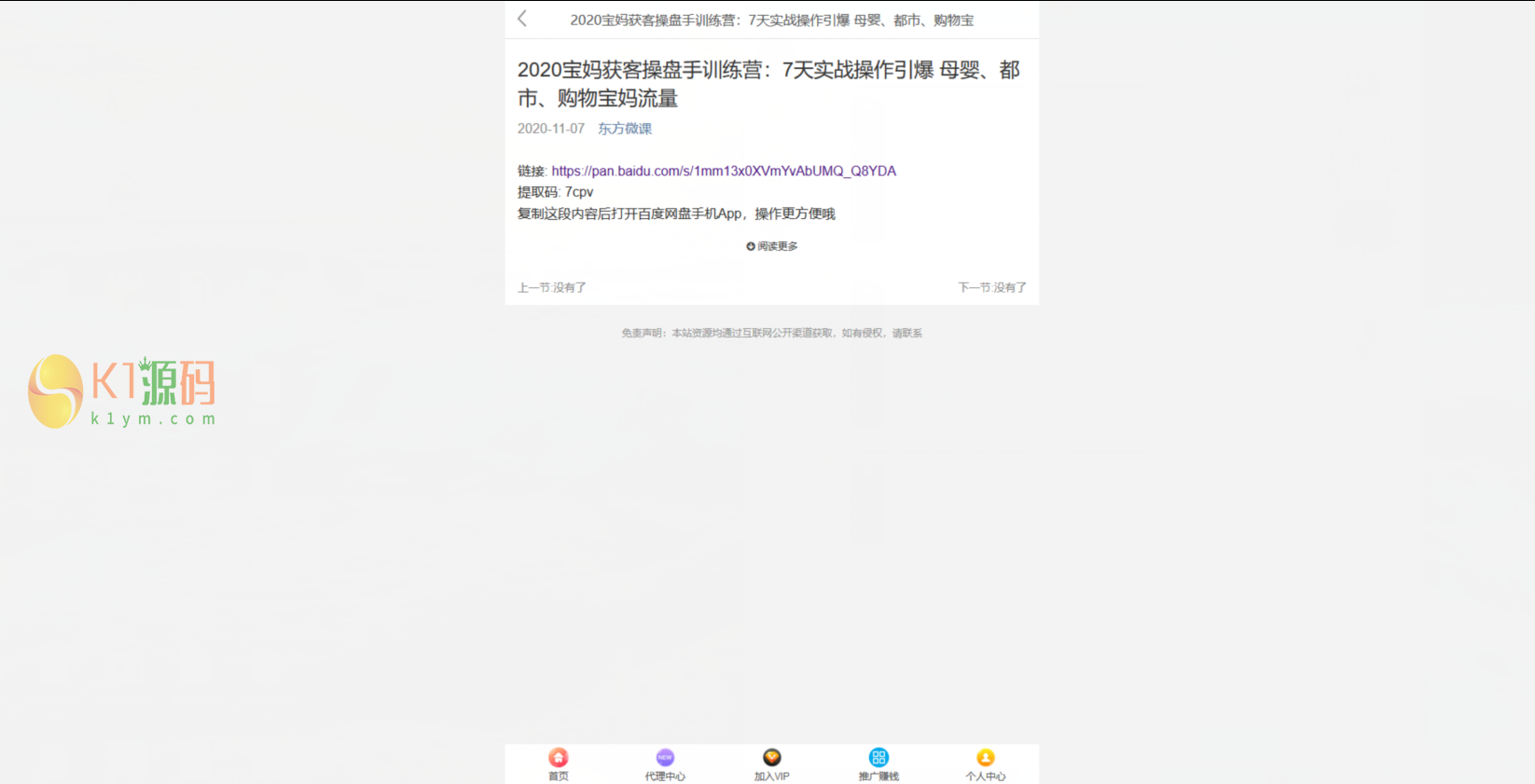Click the date 2020-11-07
The width and height of the screenshot is (1535, 784).
click(x=551, y=129)
